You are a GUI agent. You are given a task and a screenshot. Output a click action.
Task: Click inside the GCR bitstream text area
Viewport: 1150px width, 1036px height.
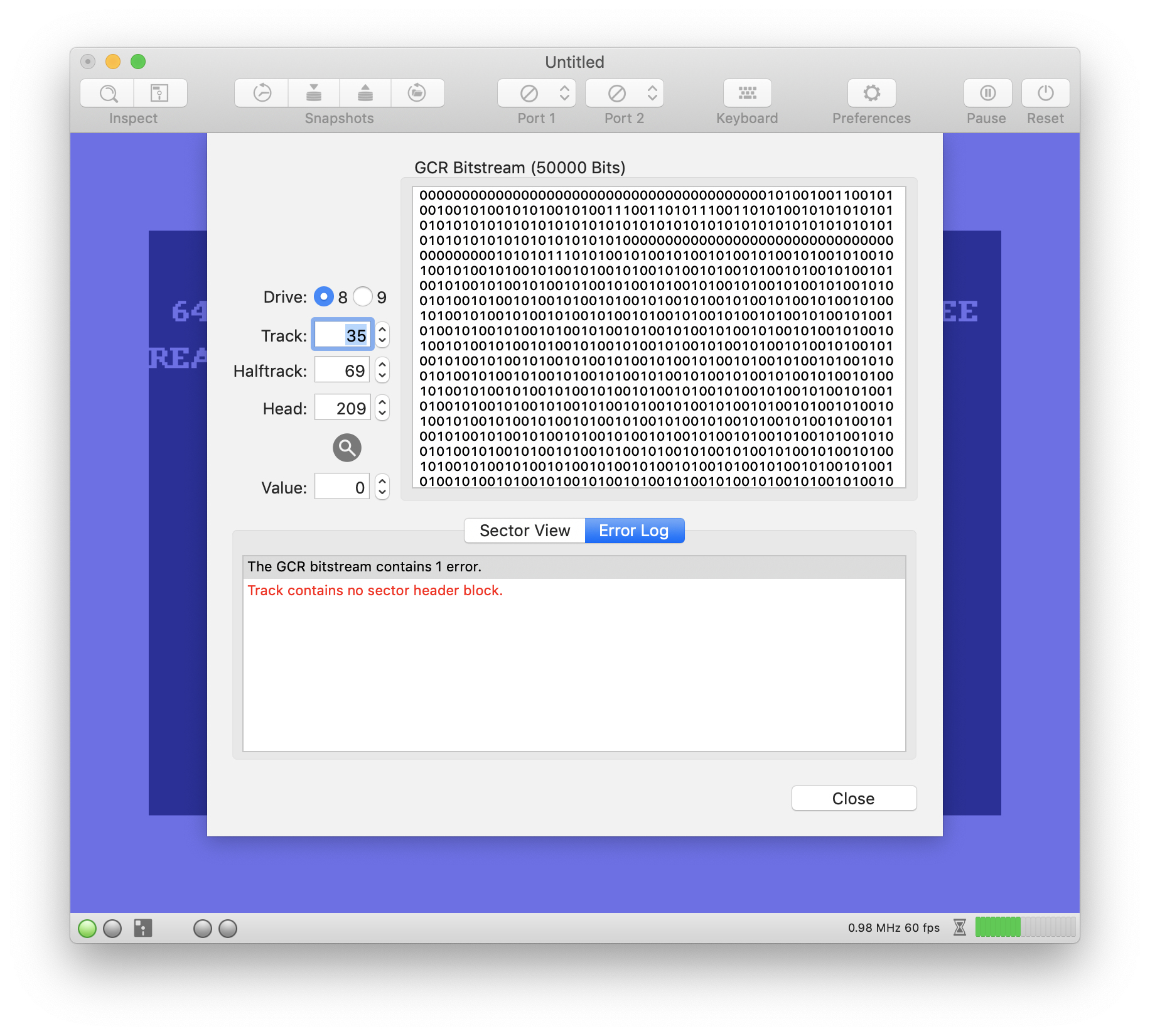658,337
